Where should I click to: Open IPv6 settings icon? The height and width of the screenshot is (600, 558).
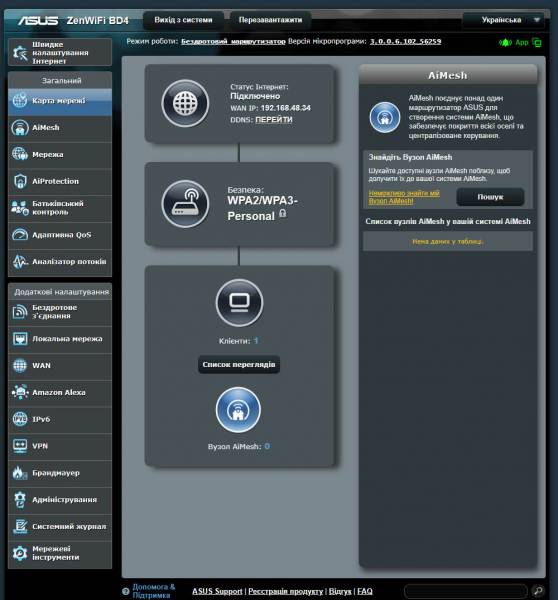click(20, 419)
